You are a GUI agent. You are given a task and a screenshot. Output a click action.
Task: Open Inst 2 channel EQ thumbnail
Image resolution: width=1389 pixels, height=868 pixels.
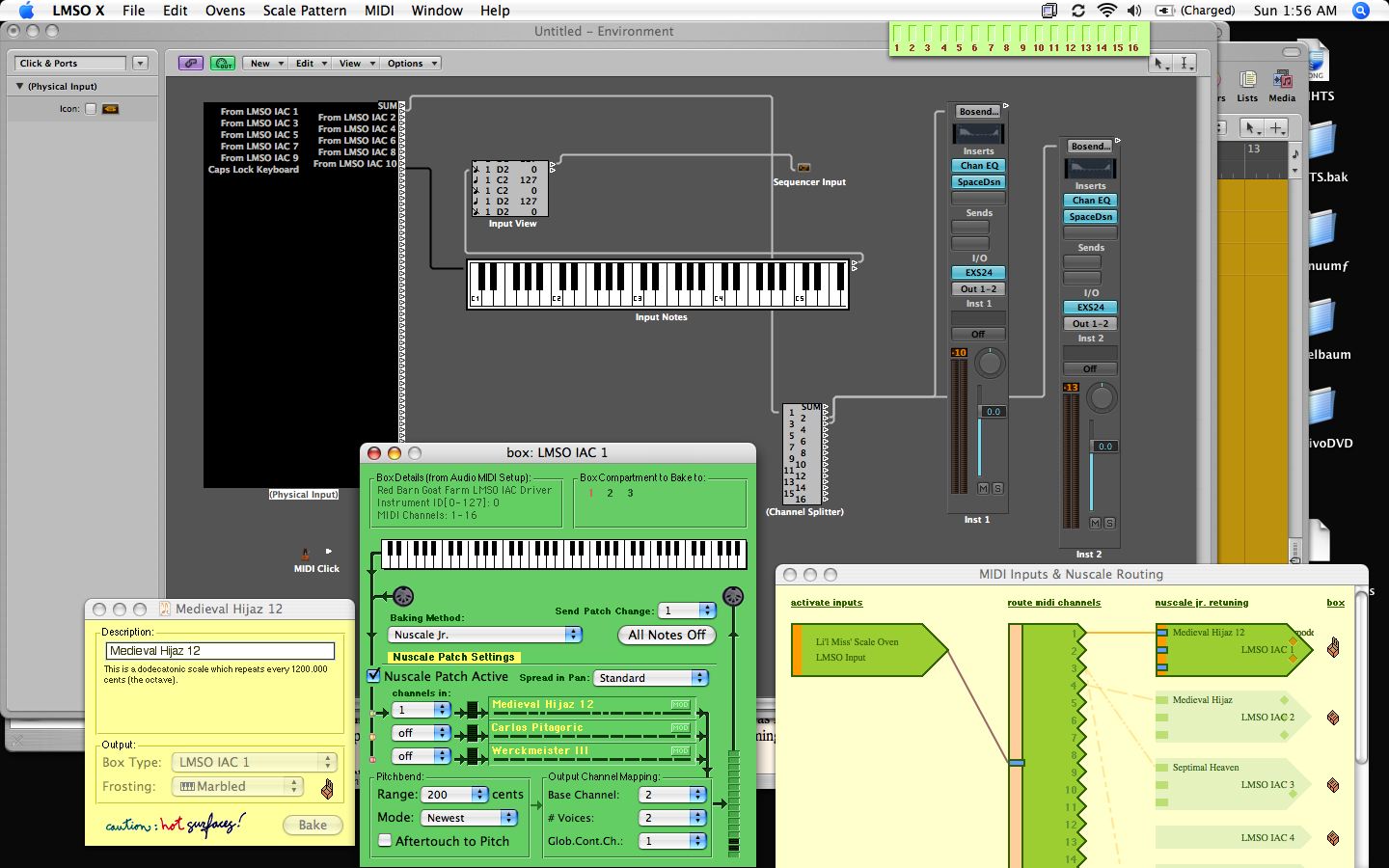tap(1090, 168)
